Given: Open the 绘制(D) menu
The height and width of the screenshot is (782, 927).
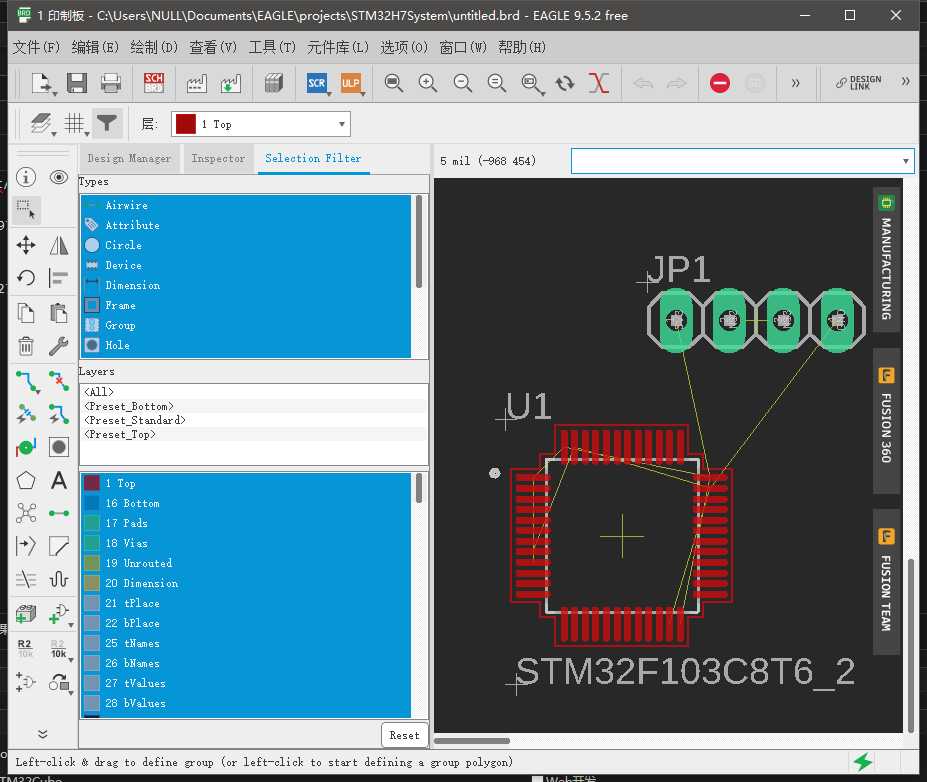Looking at the screenshot, I should point(154,47).
